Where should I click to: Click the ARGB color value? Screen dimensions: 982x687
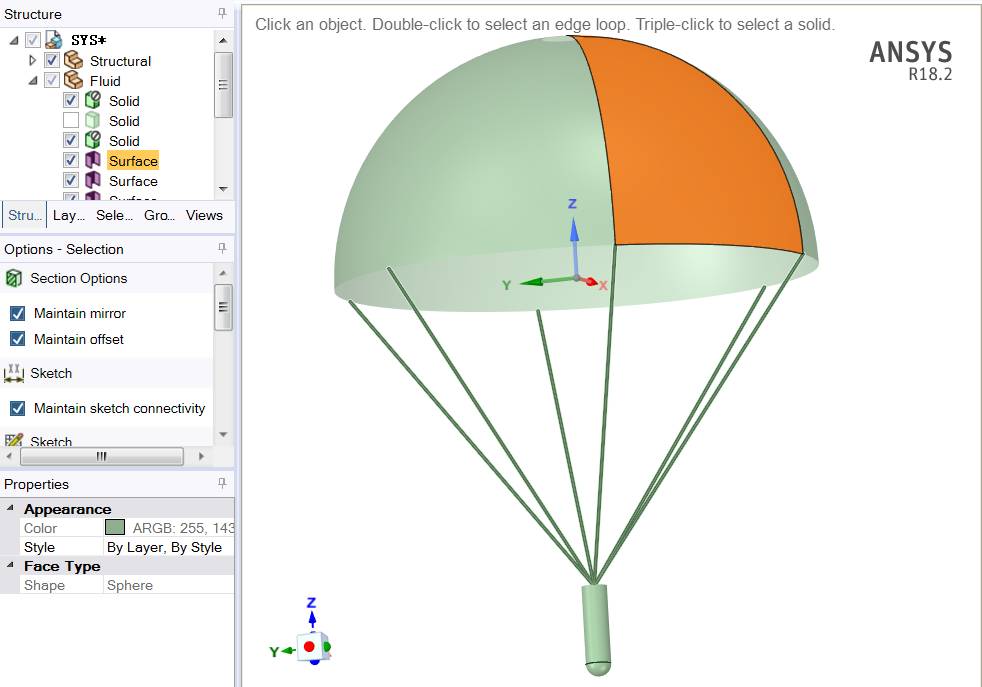[x=183, y=528]
